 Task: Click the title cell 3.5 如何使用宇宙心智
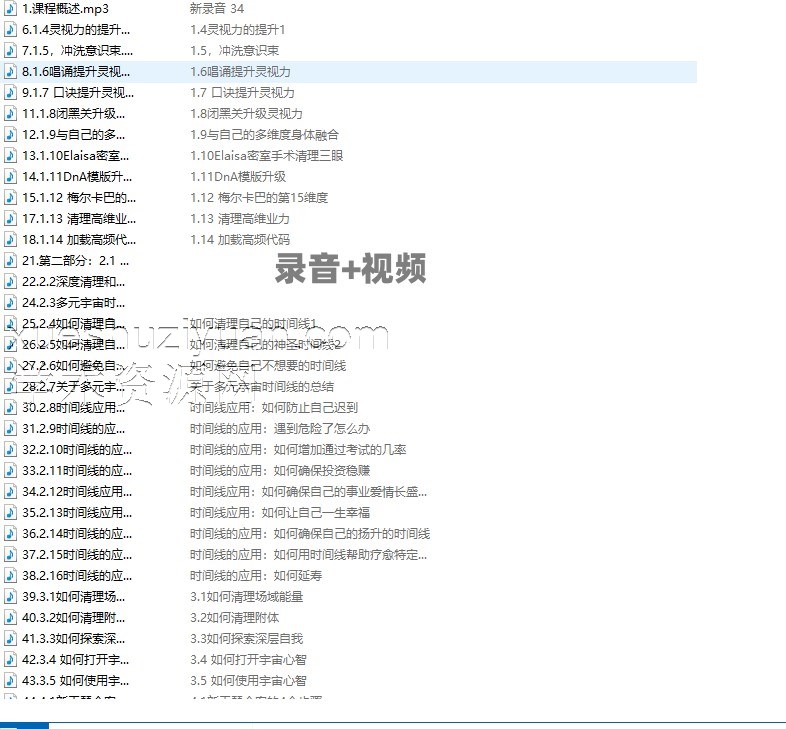click(248, 681)
